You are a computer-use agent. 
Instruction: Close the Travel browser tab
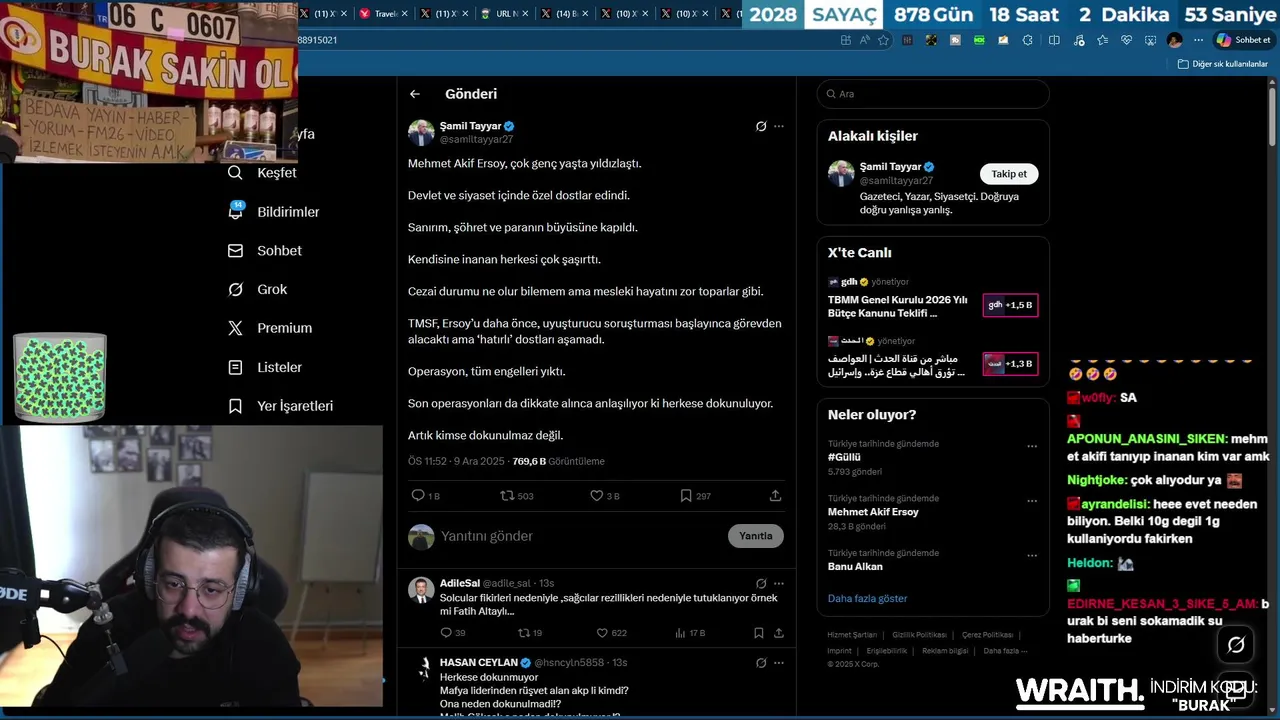[x=404, y=14]
